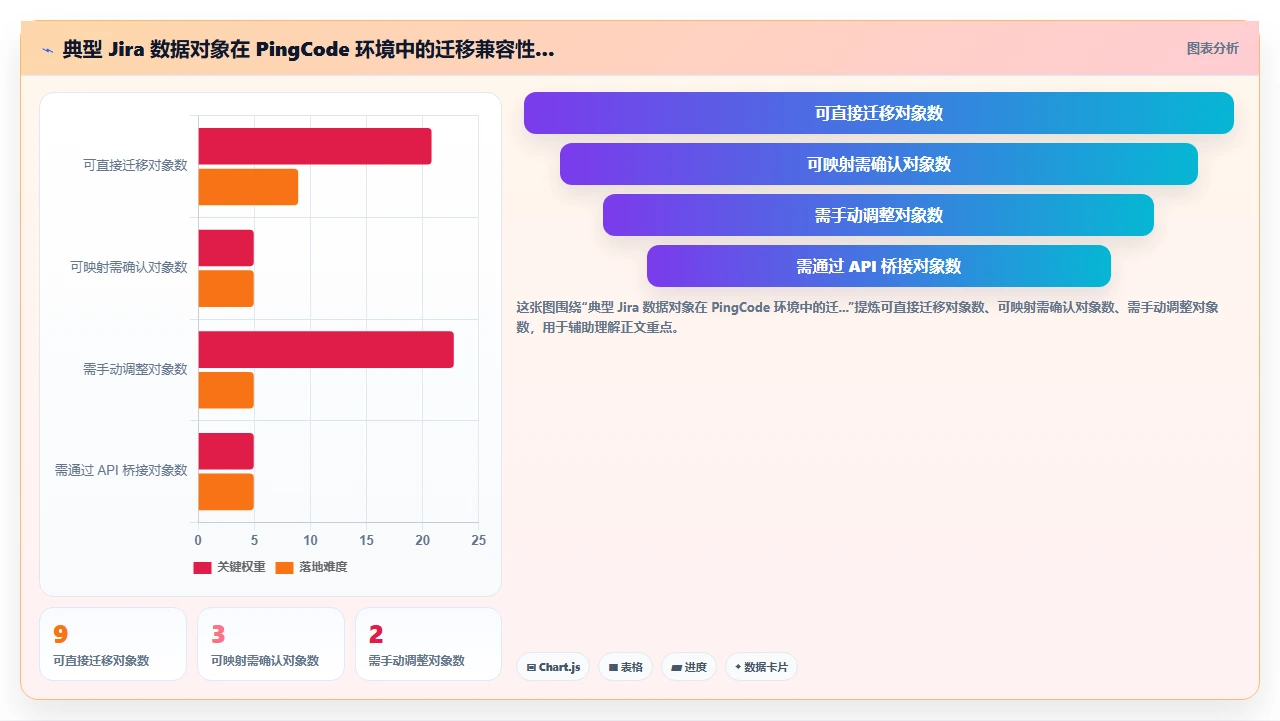Click red bar for 可直接迁移对象数
Viewport: 1280px width, 721px height.
315,146
